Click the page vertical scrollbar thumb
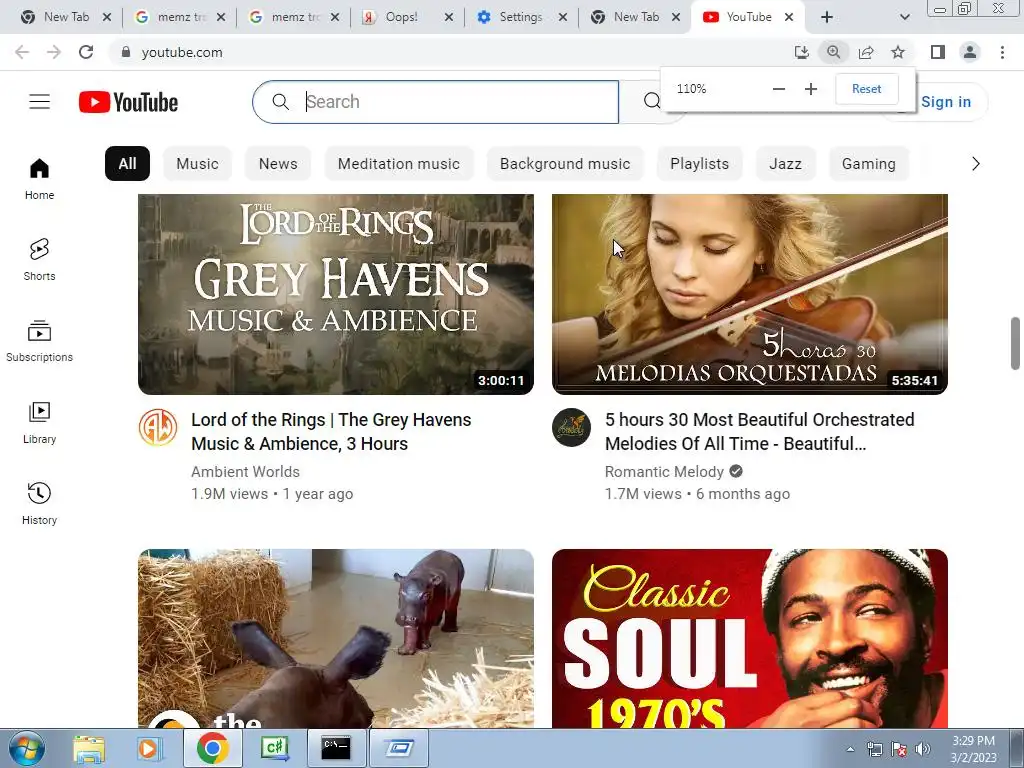Viewport: 1024px width, 768px height. (1015, 343)
